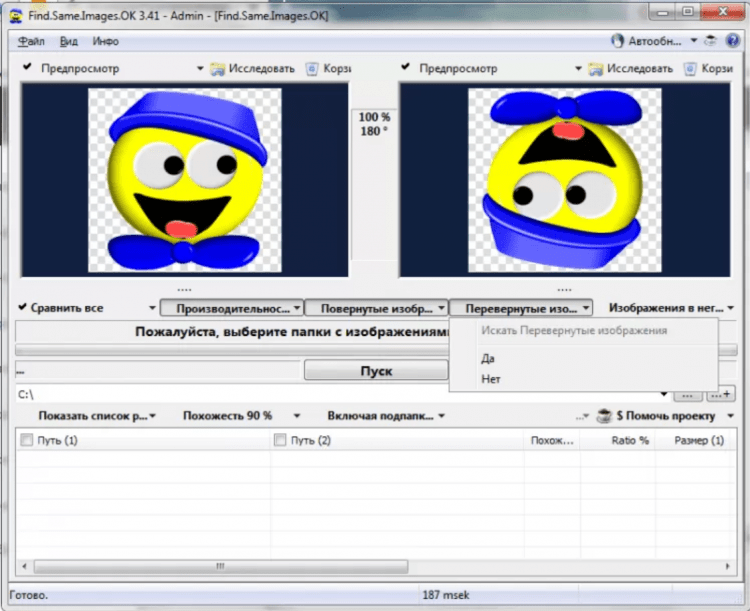This screenshot has height=611, width=750.
Task: Expand the Помочь проекту dropdown arrow
Action: click(x=730, y=416)
